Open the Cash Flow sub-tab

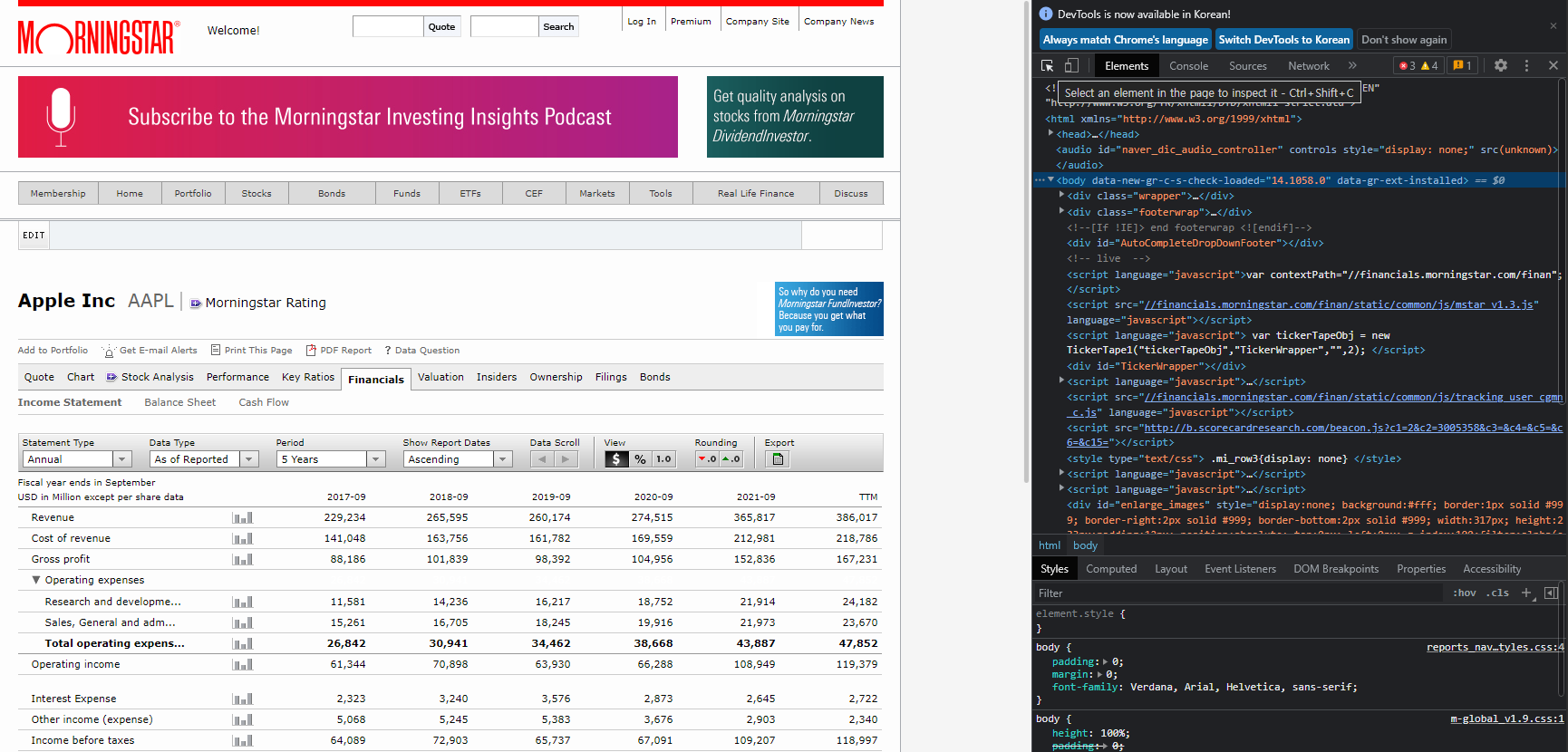[x=264, y=402]
